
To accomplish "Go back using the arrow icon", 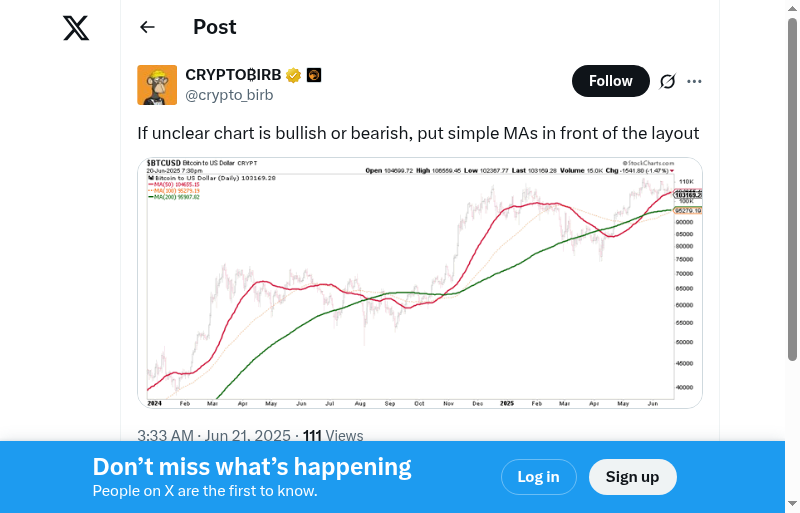I will click(x=148, y=27).
